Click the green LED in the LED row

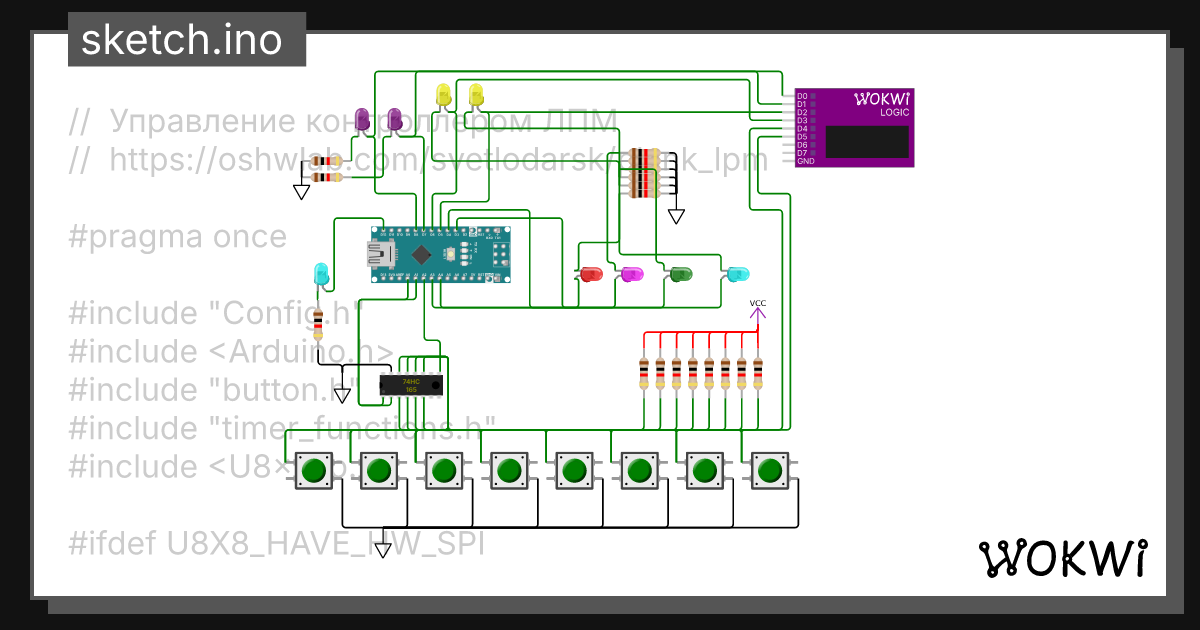(x=680, y=273)
